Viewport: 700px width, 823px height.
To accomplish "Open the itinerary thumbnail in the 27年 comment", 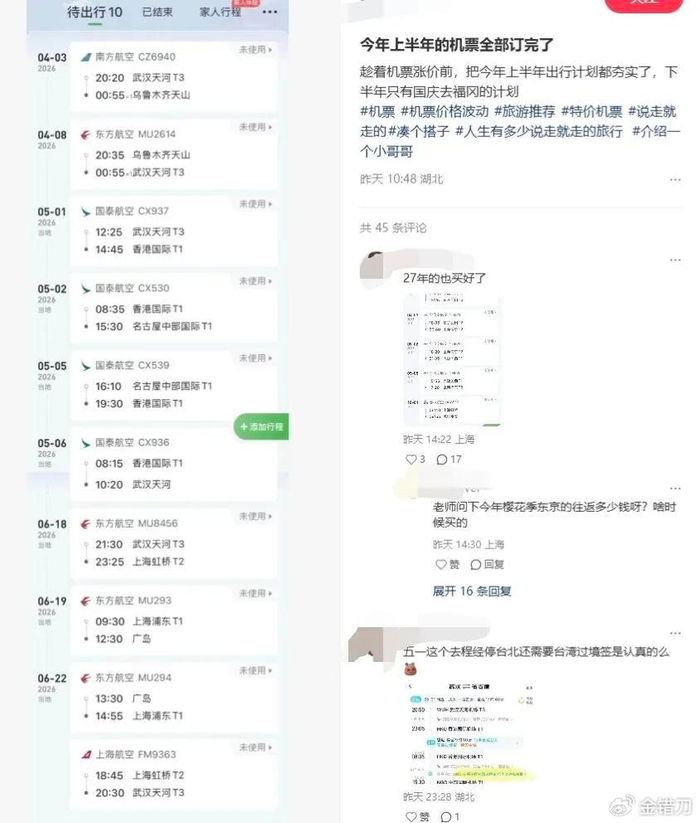I will 452,360.
